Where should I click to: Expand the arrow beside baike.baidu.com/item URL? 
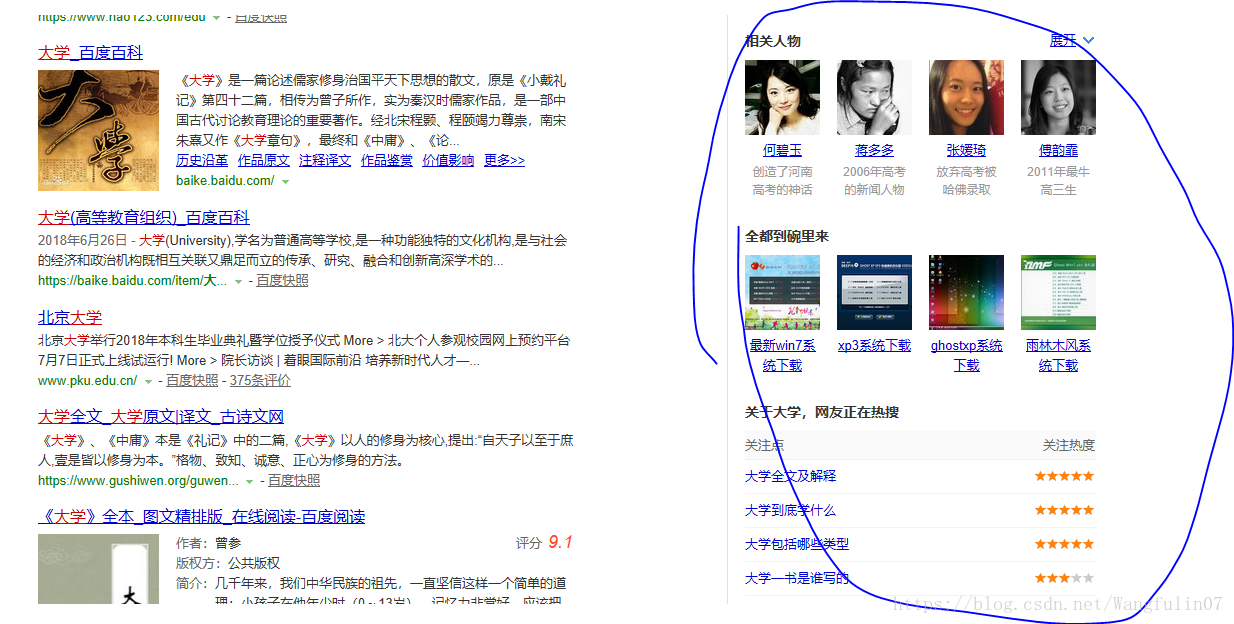point(238,281)
